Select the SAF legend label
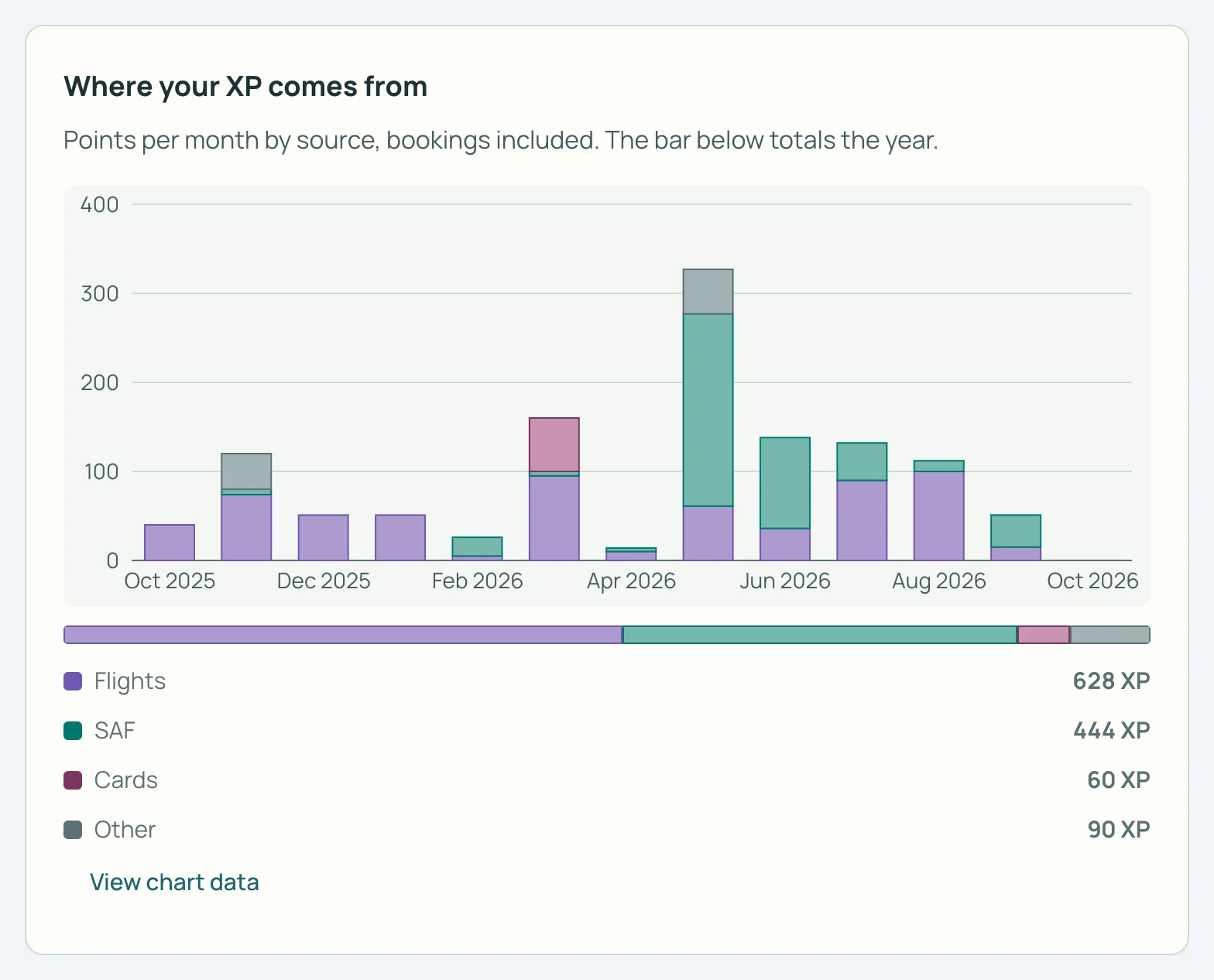 115,731
